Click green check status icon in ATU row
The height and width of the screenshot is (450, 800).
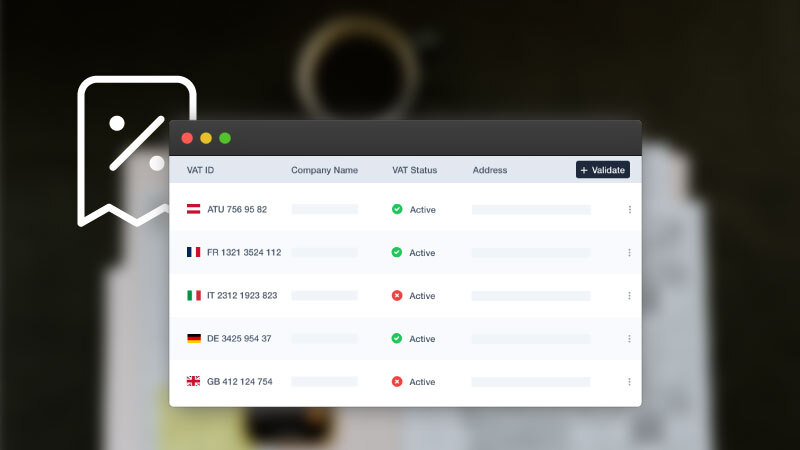397,209
